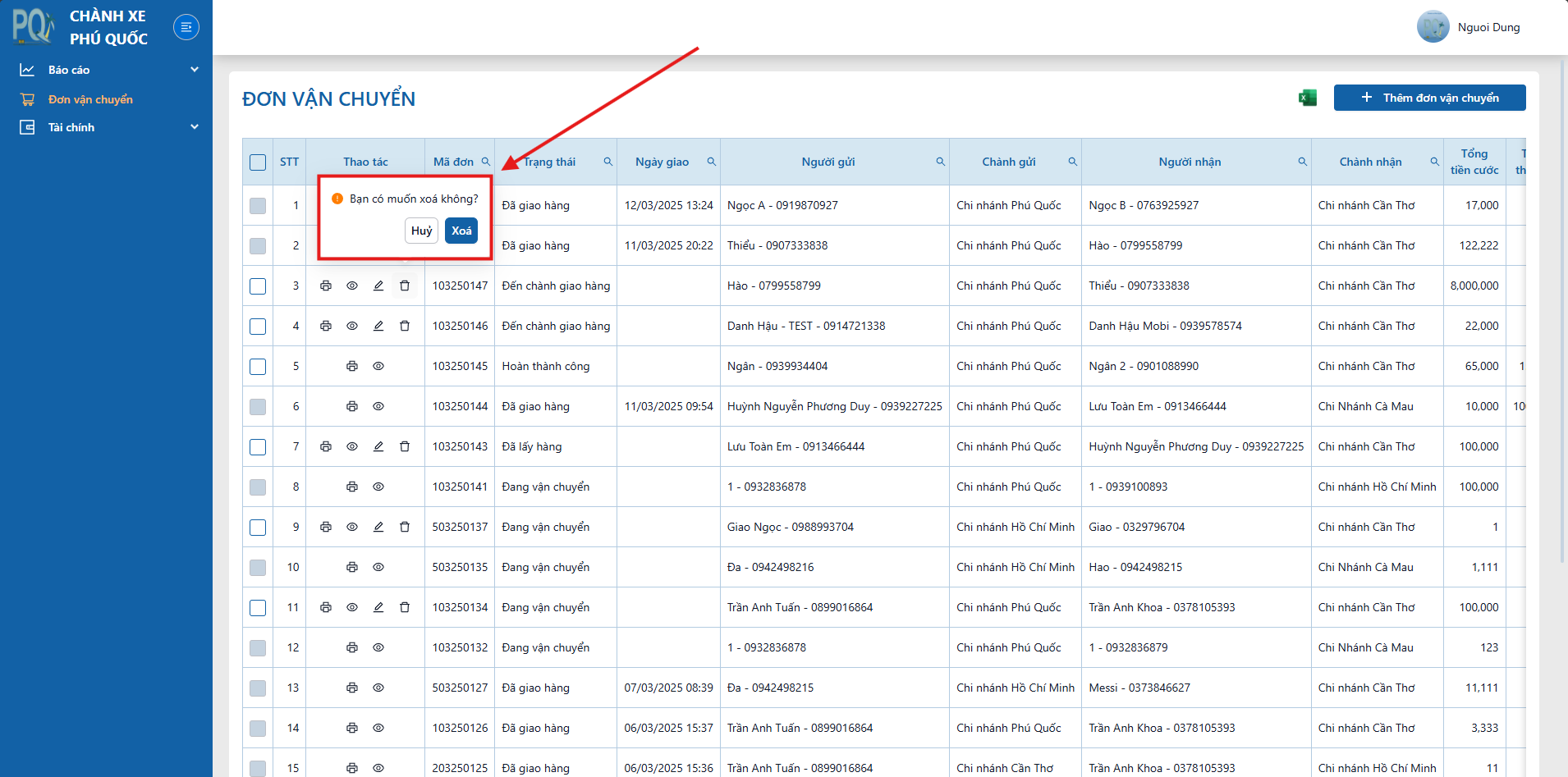1568x777 pixels.
Task: Click the Nguoi Dung username
Action: (1488, 27)
